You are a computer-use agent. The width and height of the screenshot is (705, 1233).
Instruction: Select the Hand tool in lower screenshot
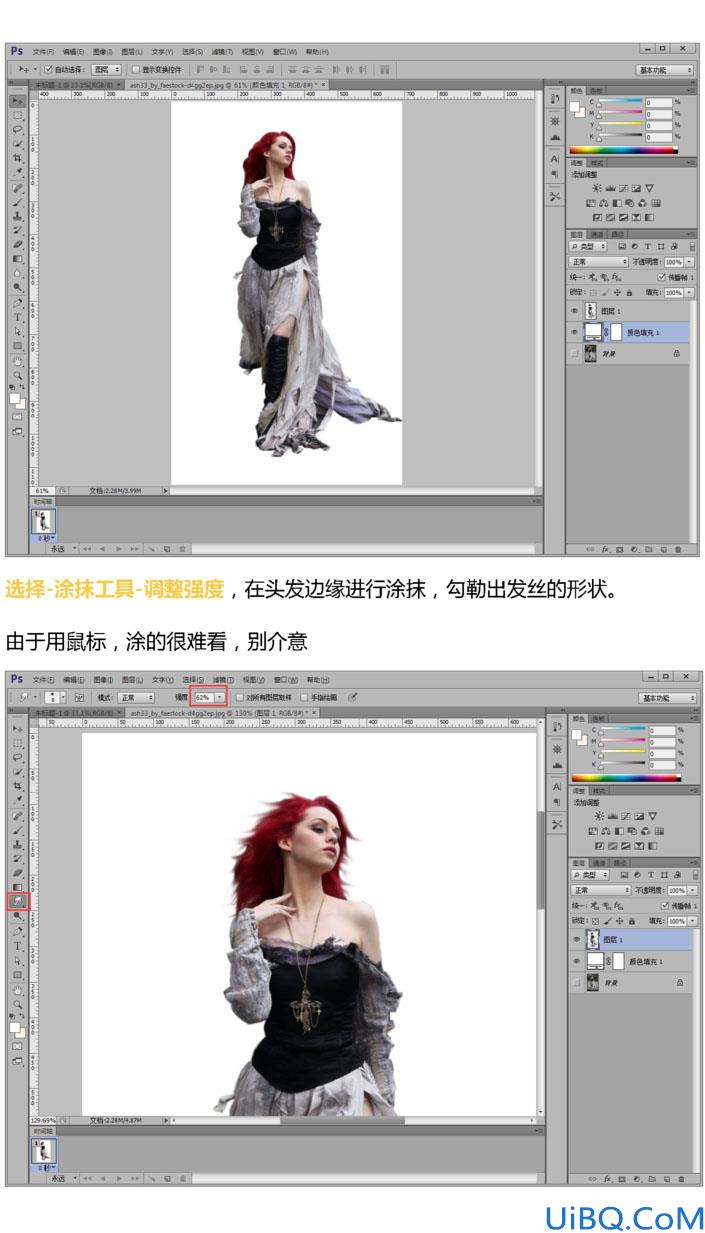click(18, 990)
